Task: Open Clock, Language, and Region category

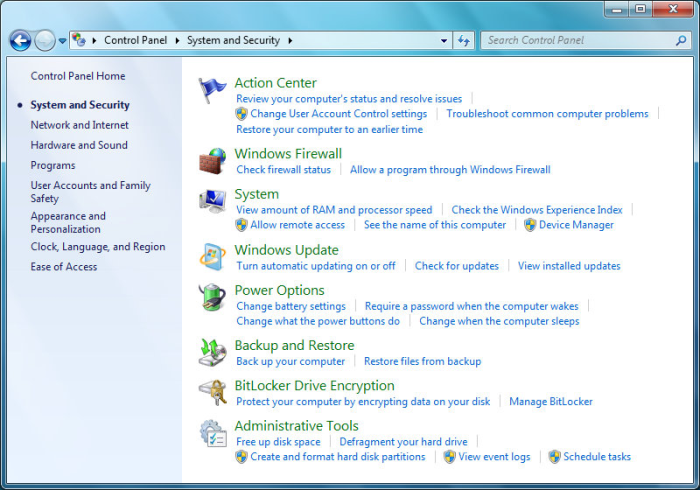Action: (98, 247)
